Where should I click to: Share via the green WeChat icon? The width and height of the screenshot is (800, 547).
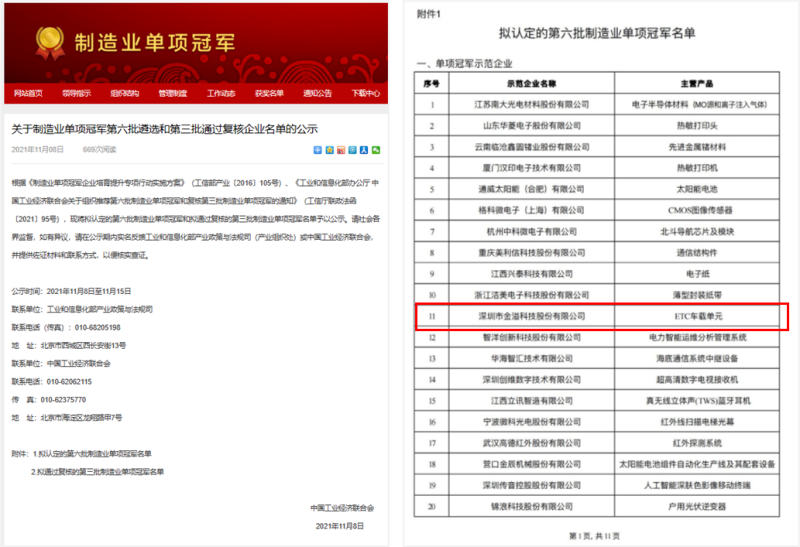376,150
